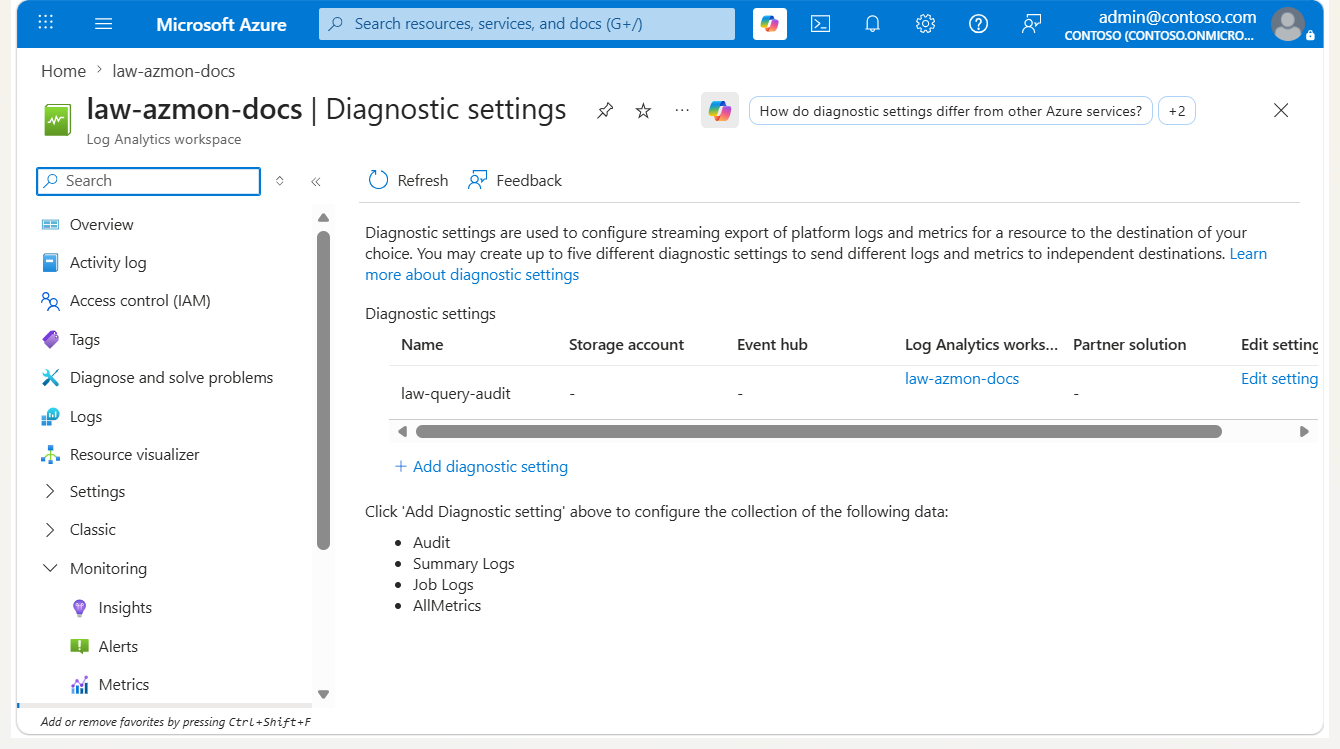Screen dimensions: 1340x749
Task: Select the law-query-audit name cell
Action: 456,394
